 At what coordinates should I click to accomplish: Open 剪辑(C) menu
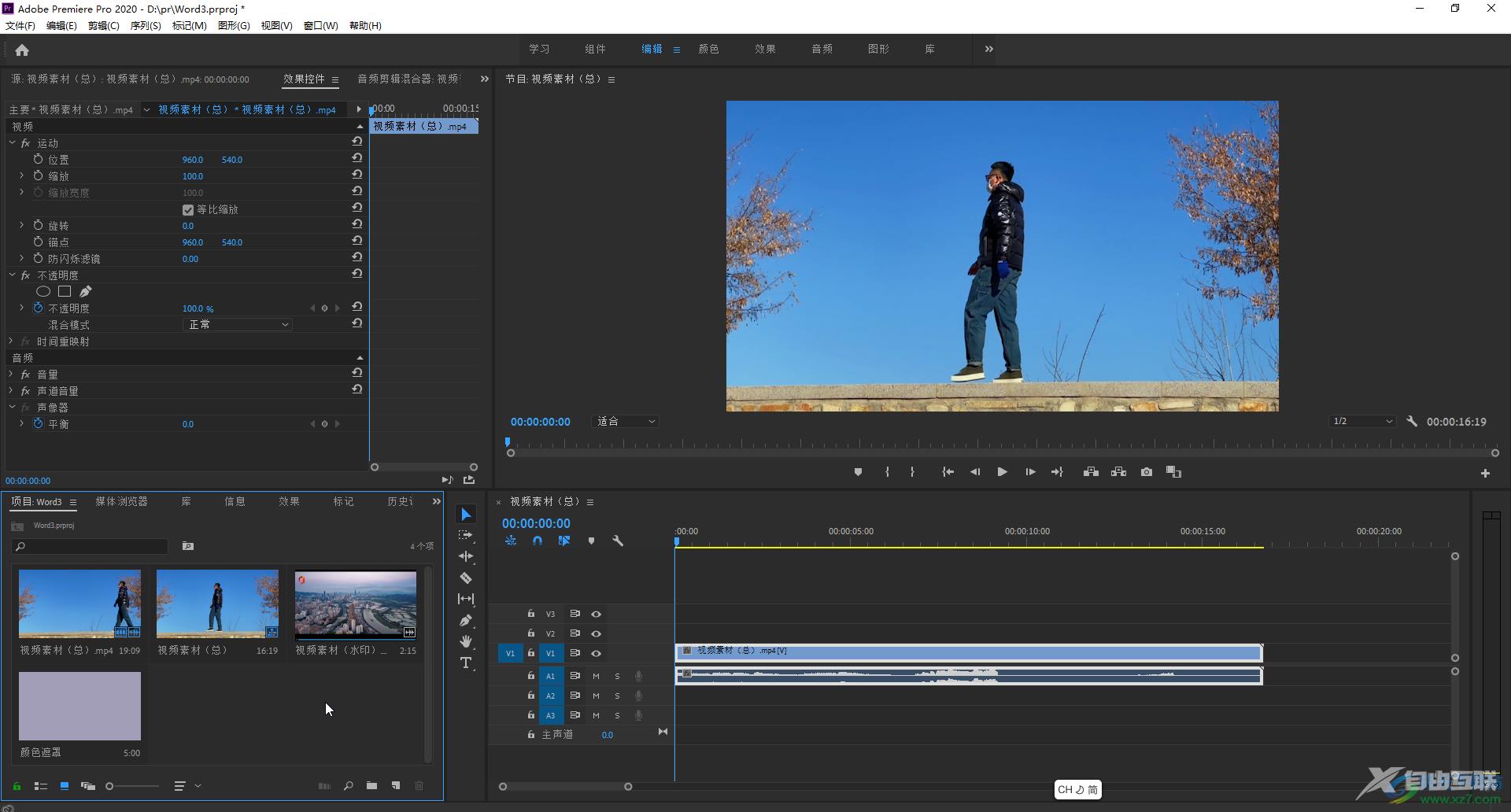click(103, 25)
